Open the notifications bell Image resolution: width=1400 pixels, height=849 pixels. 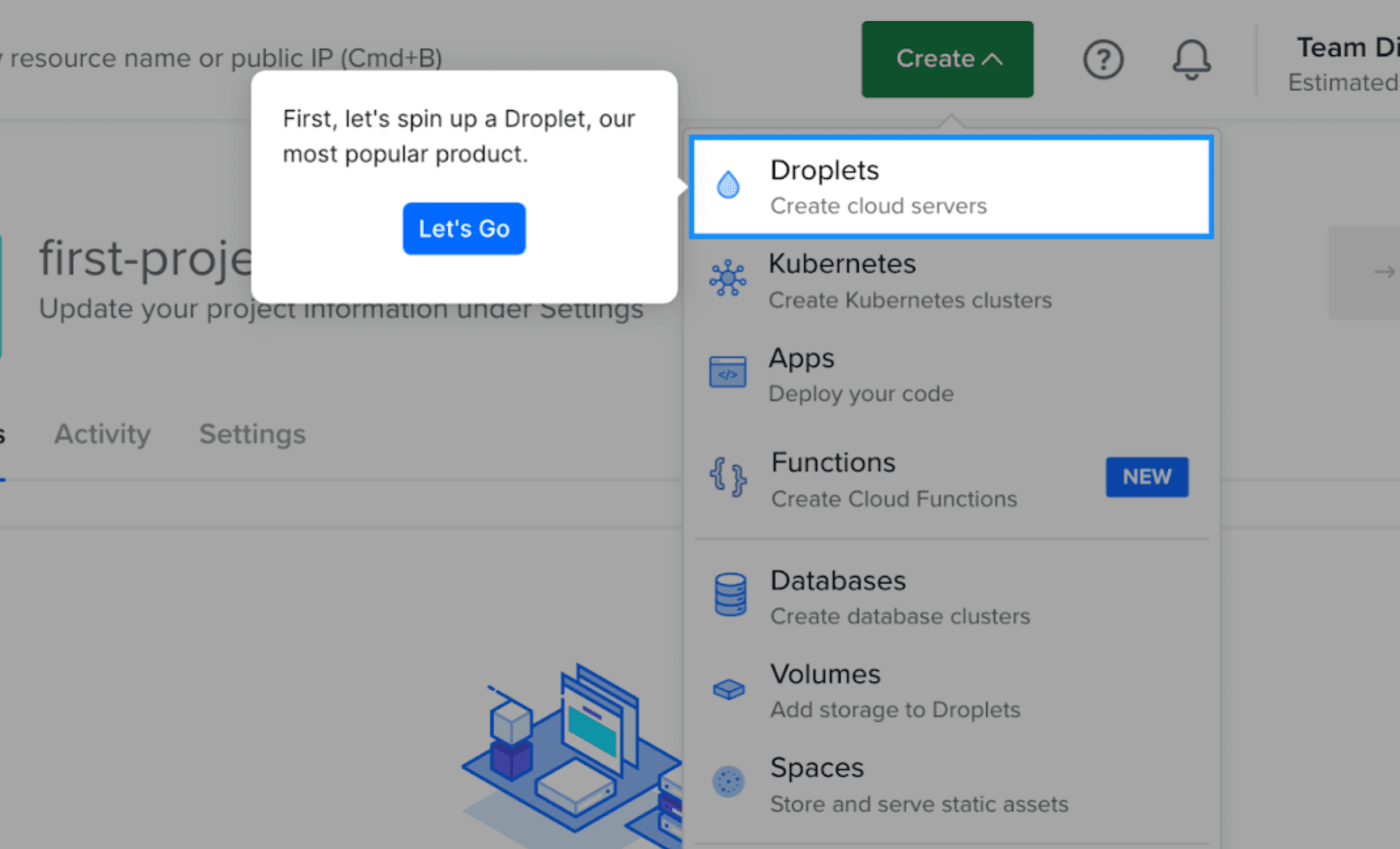pyautogui.click(x=1192, y=60)
